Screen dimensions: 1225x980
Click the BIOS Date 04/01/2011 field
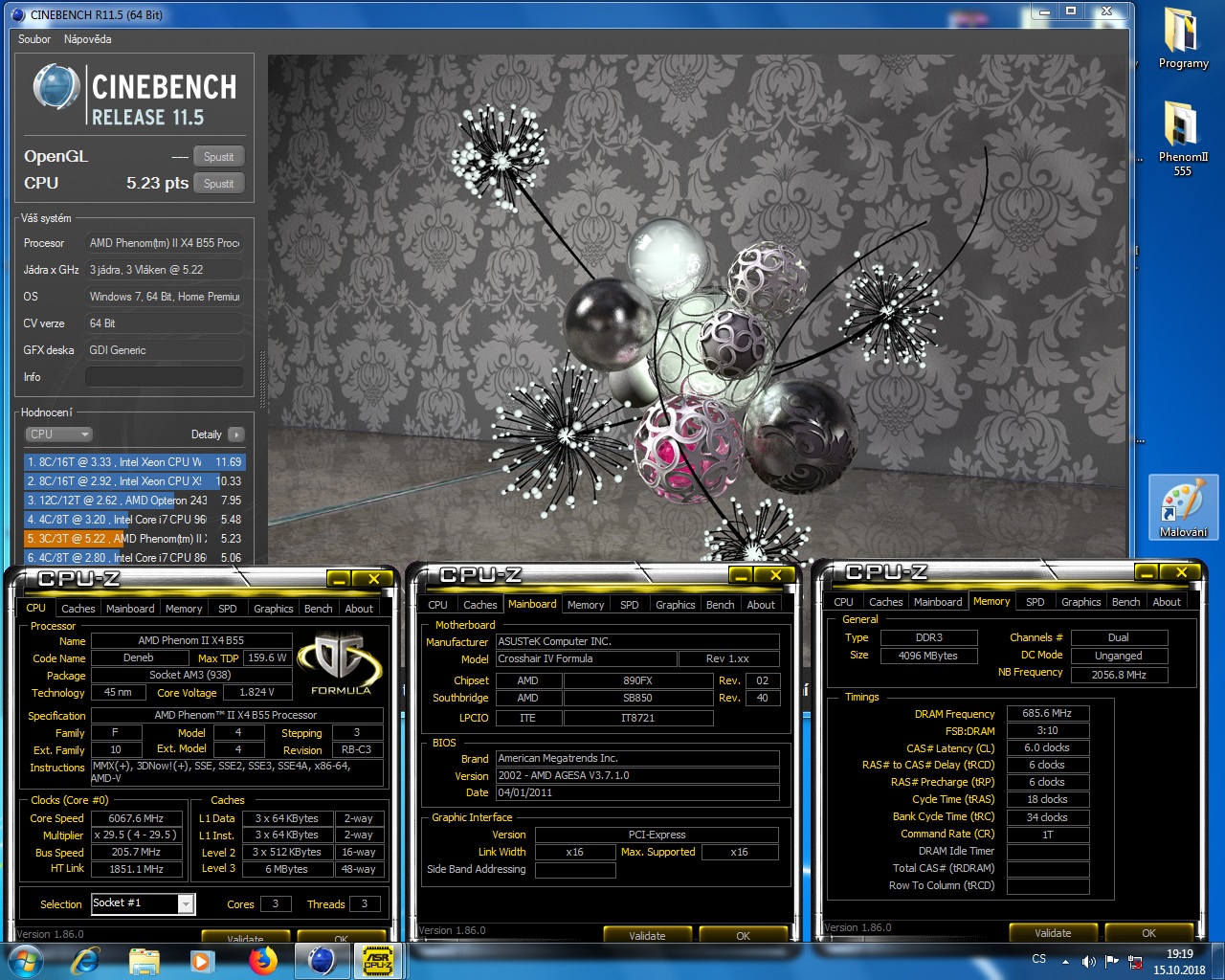pyautogui.click(x=636, y=792)
